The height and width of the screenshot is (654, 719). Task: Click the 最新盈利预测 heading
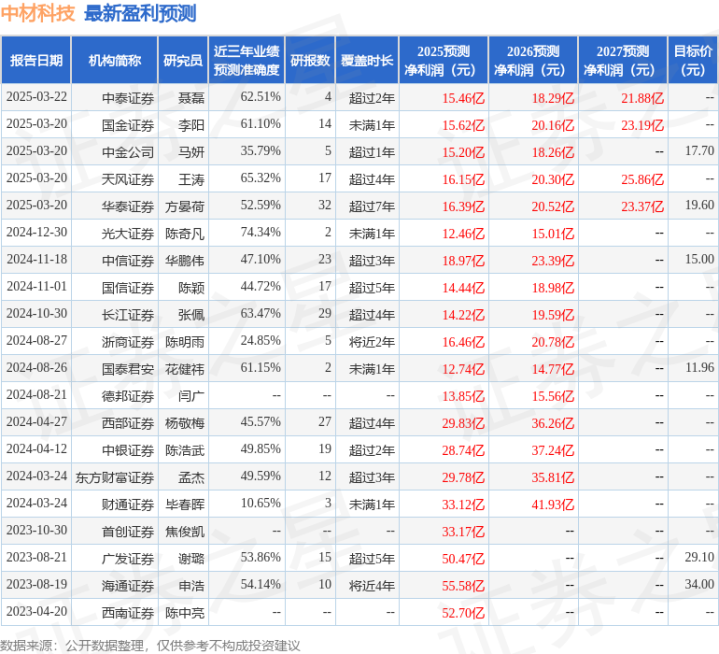140,13
